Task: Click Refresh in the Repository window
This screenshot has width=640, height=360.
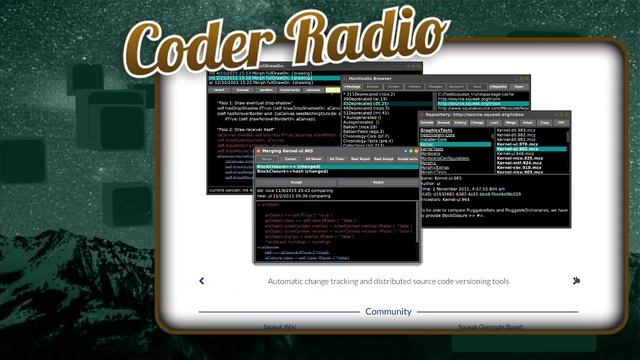Action: coord(427,122)
